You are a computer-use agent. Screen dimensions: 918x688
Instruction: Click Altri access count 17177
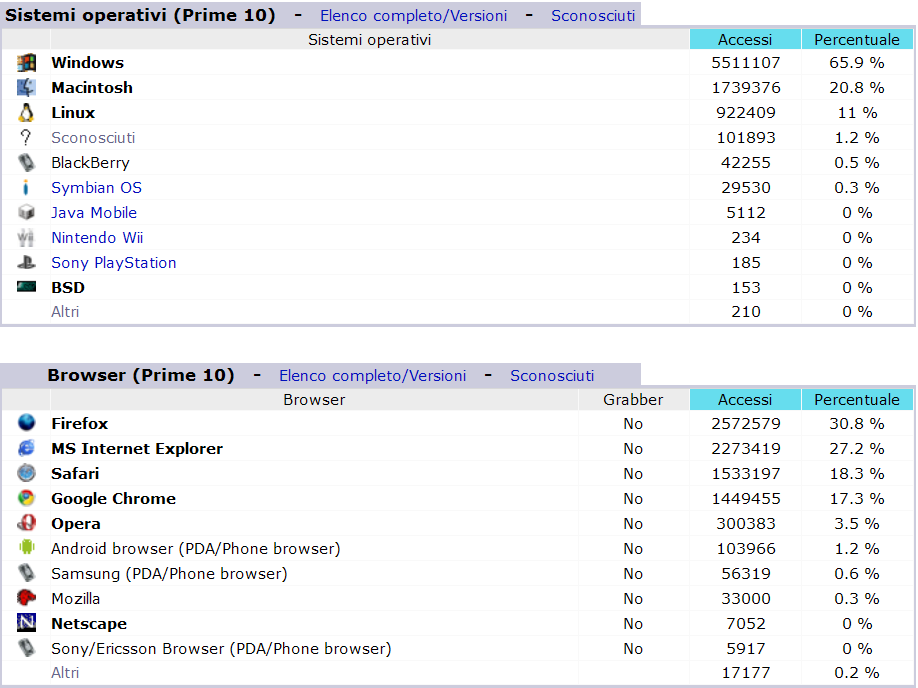coord(746,673)
